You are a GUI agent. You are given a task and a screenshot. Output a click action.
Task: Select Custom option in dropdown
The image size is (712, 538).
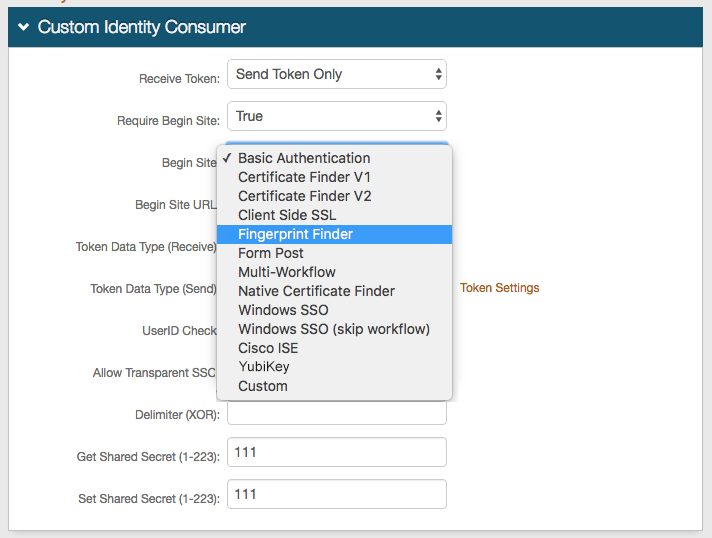(x=263, y=386)
